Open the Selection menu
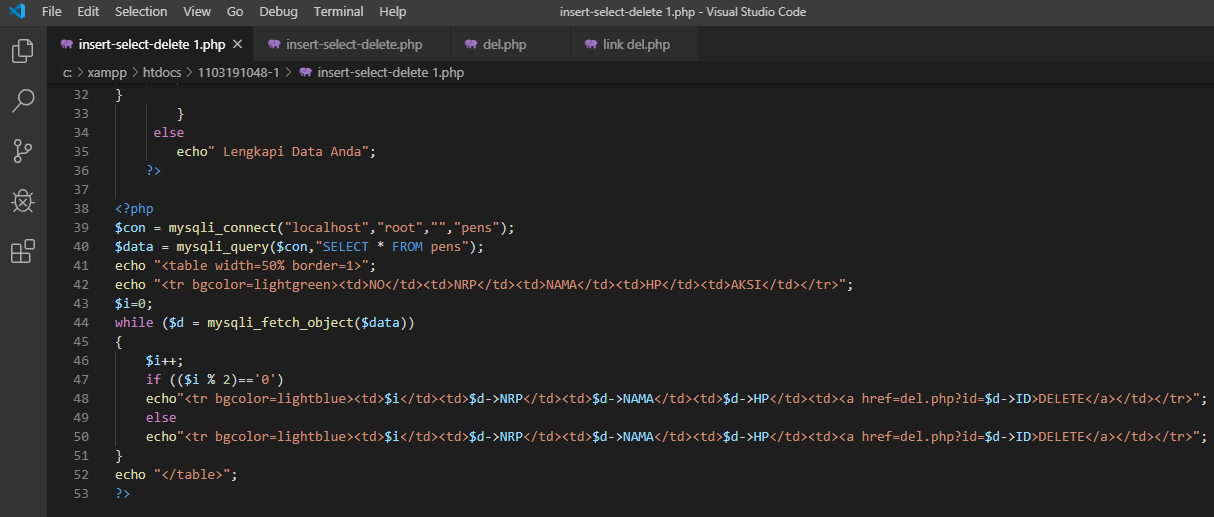The image size is (1214, 517). pos(141,12)
